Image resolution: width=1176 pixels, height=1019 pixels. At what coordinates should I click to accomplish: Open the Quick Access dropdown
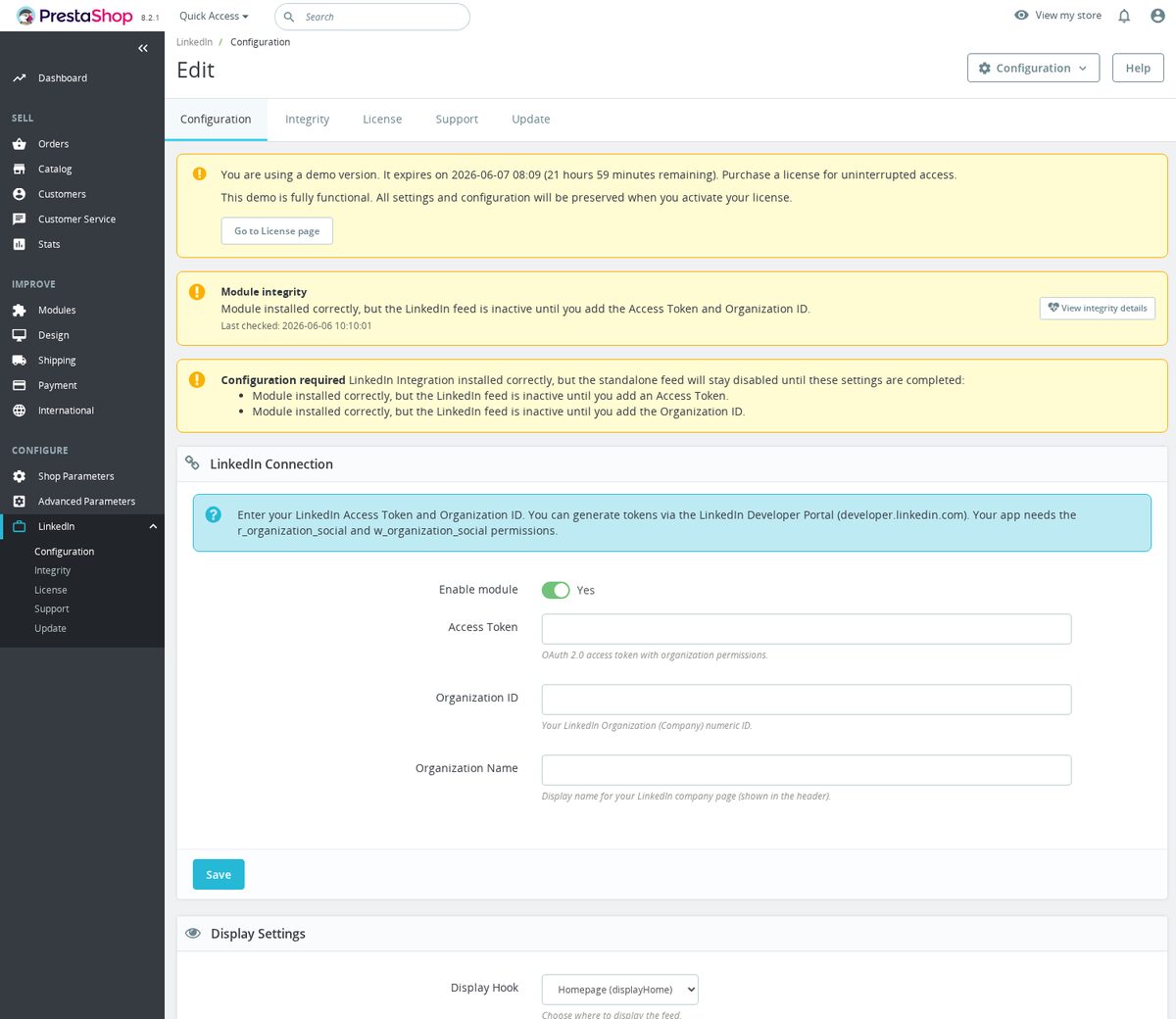coord(214,16)
